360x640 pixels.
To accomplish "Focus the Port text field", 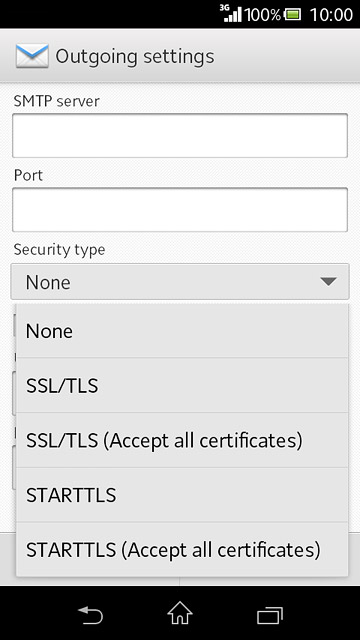I will (180, 210).
